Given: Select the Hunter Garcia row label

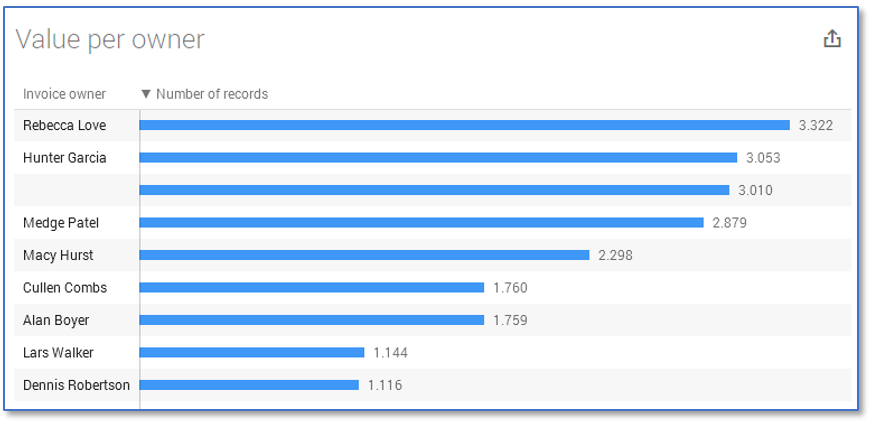Looking at the screenshot, I should coord(64,158).
